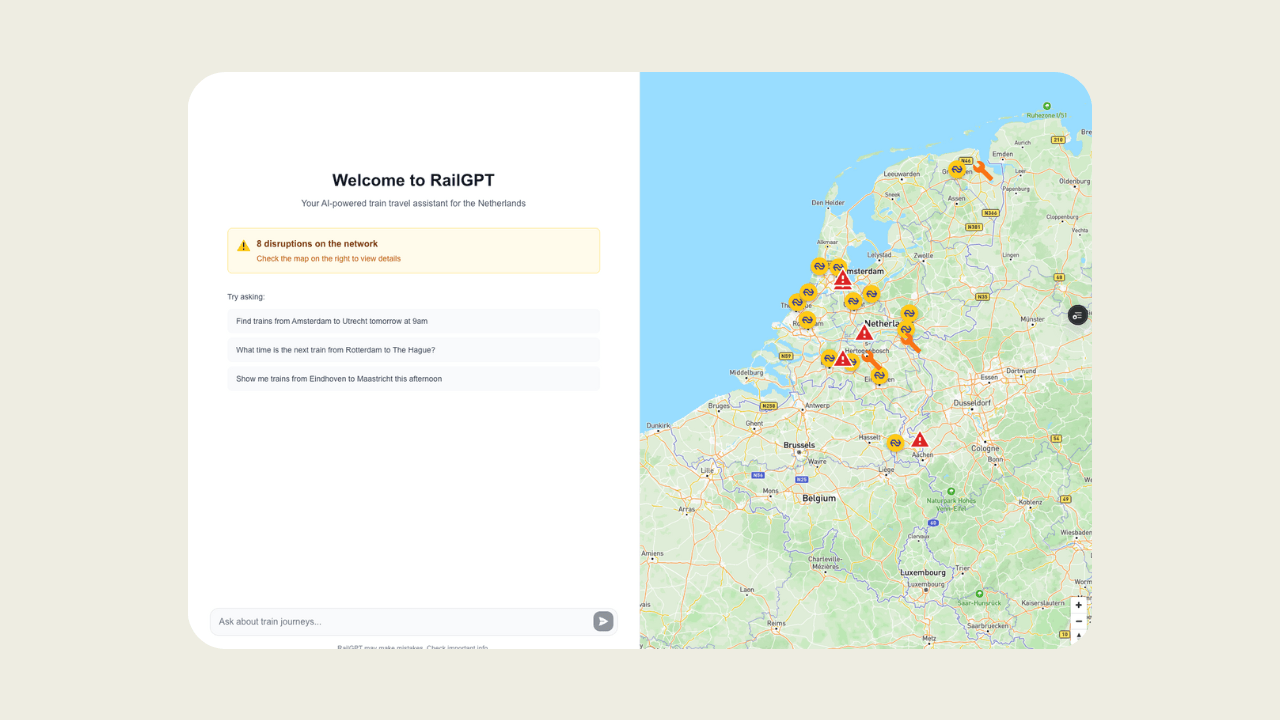Image resolution: width=1280 pixels, height=720 pixels.
Task: Click the red warning triangle near Aachen
Action: (919, 440)
